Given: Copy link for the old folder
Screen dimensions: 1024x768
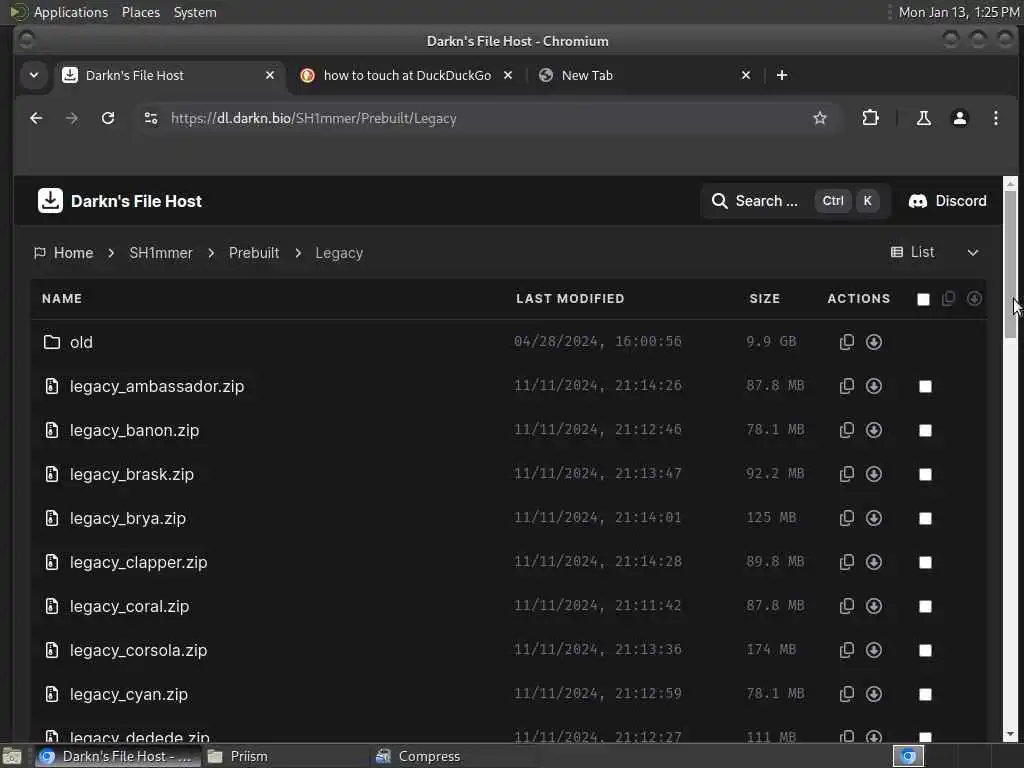Looking at the screenshot, I should [846, 342].
